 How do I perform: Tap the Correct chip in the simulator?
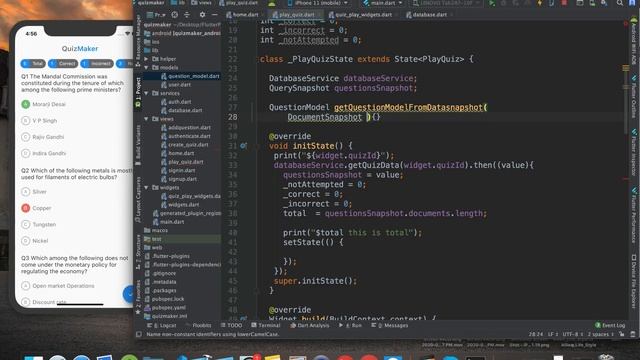pos(63,64)
